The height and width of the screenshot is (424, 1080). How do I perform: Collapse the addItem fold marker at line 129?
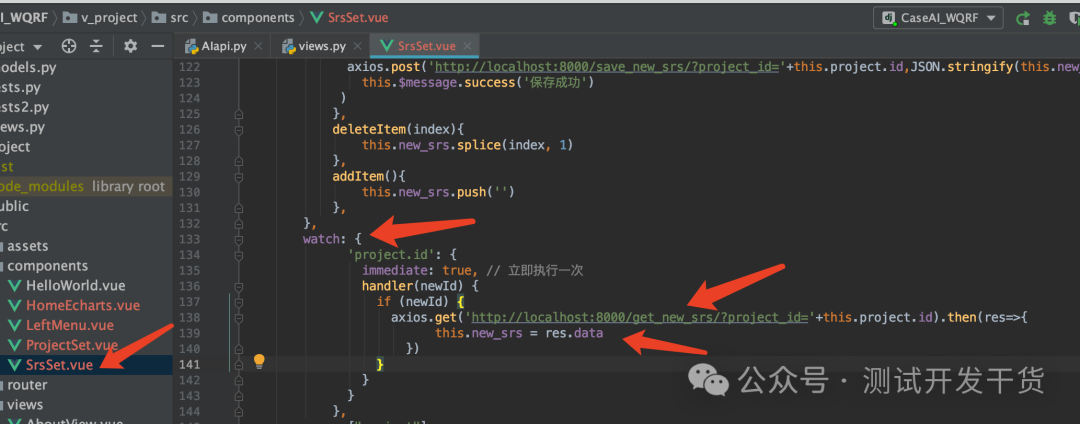(239, 176)
